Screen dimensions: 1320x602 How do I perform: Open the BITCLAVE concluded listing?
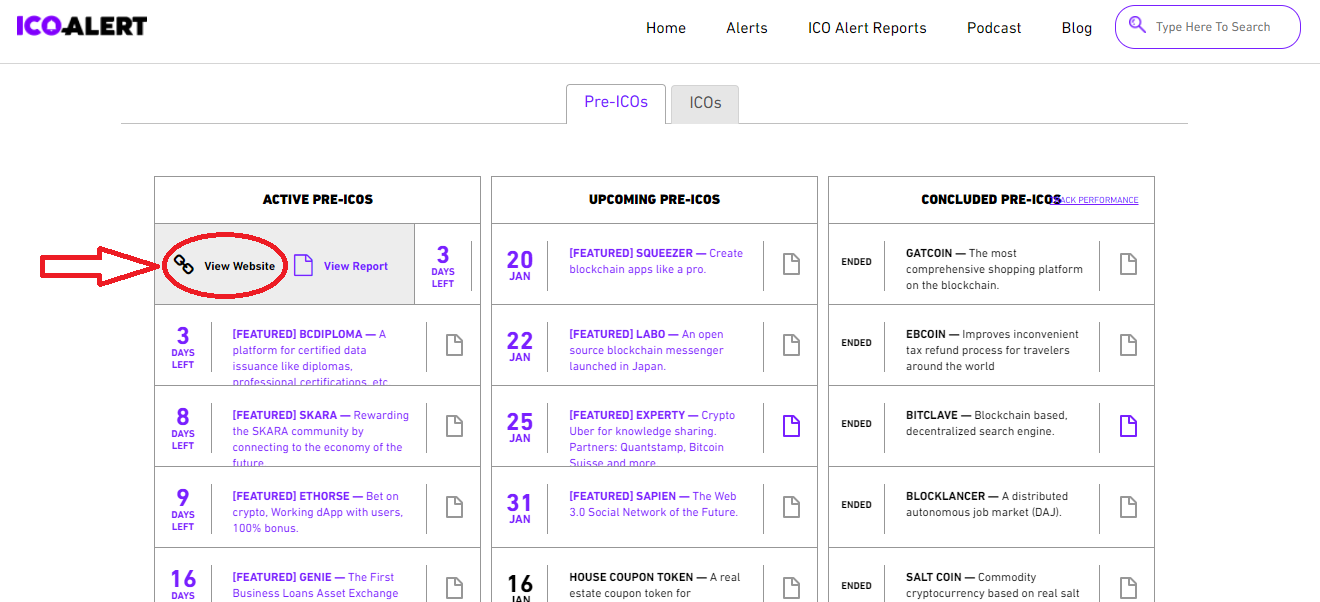click(987, 423)
